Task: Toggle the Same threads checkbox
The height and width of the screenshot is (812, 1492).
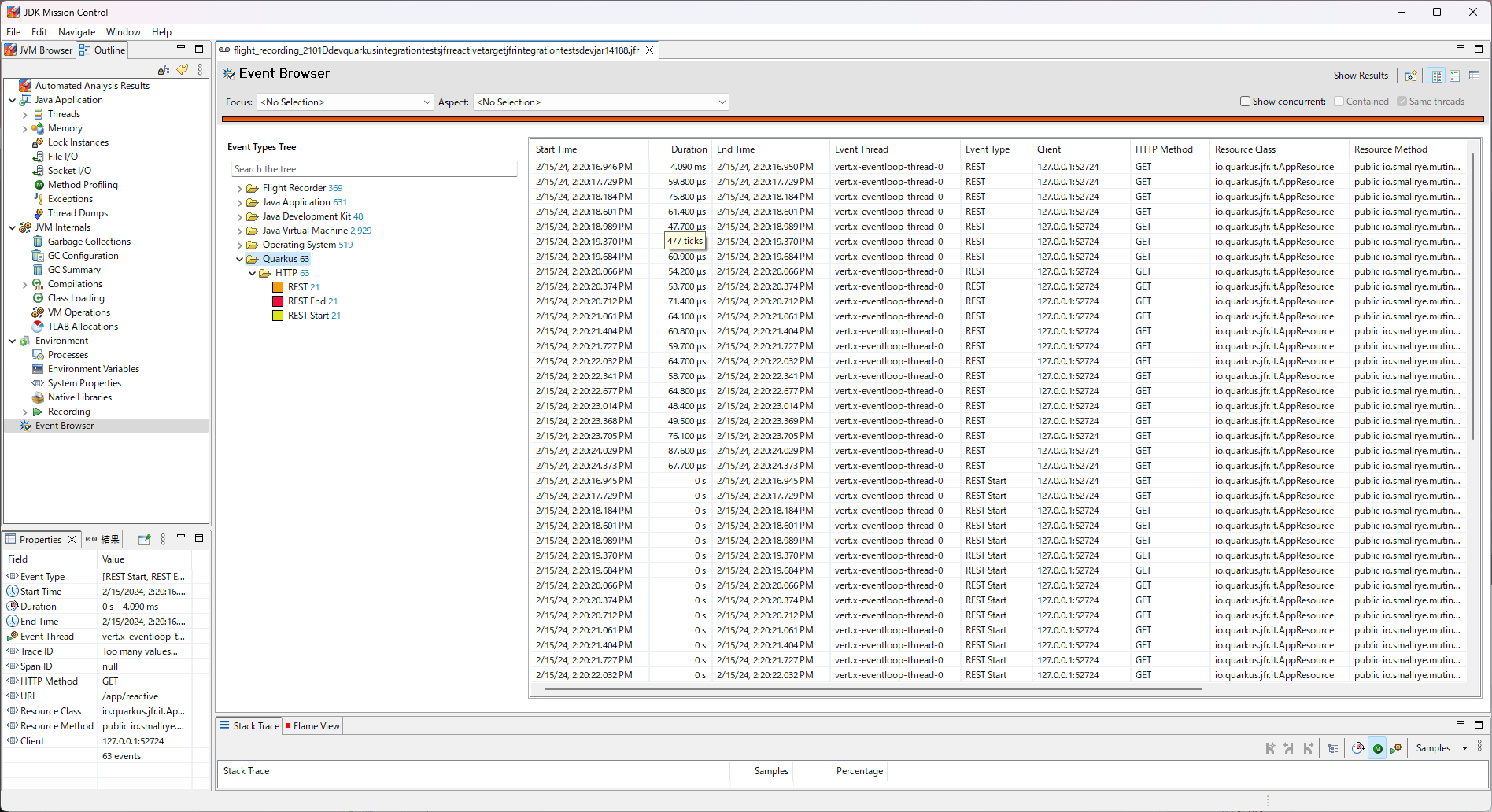Action: point(1402,101)
